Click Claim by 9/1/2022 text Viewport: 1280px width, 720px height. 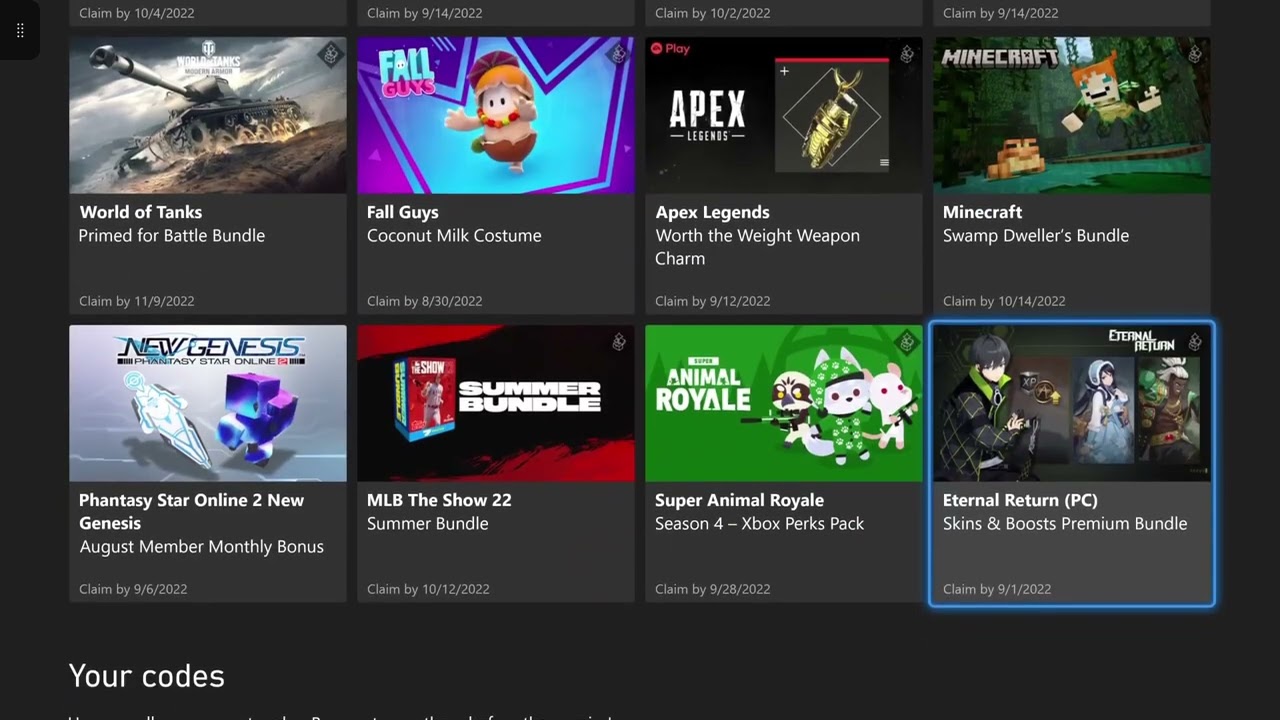(x=997, y=589)
